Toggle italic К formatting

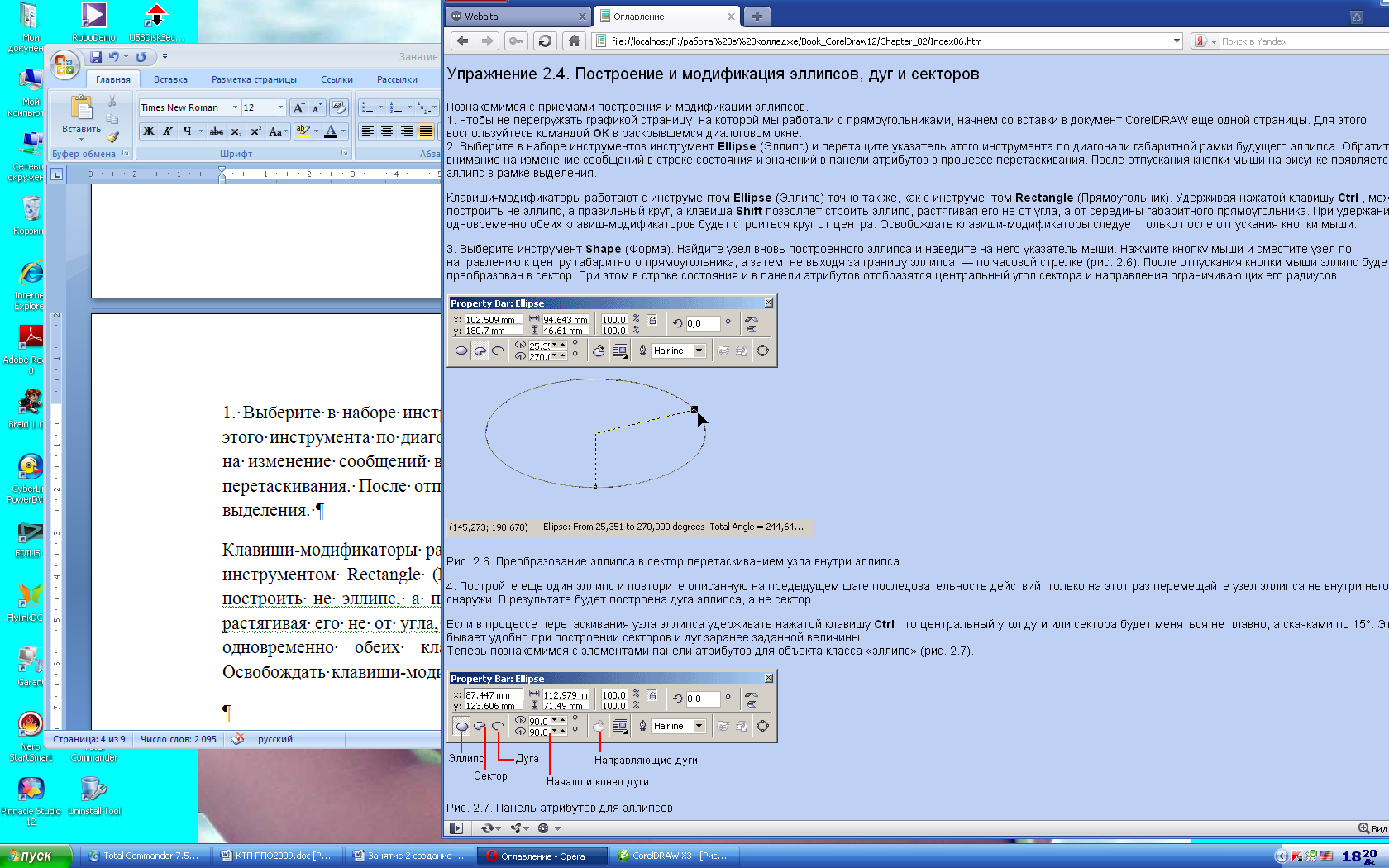click(168, 131)
